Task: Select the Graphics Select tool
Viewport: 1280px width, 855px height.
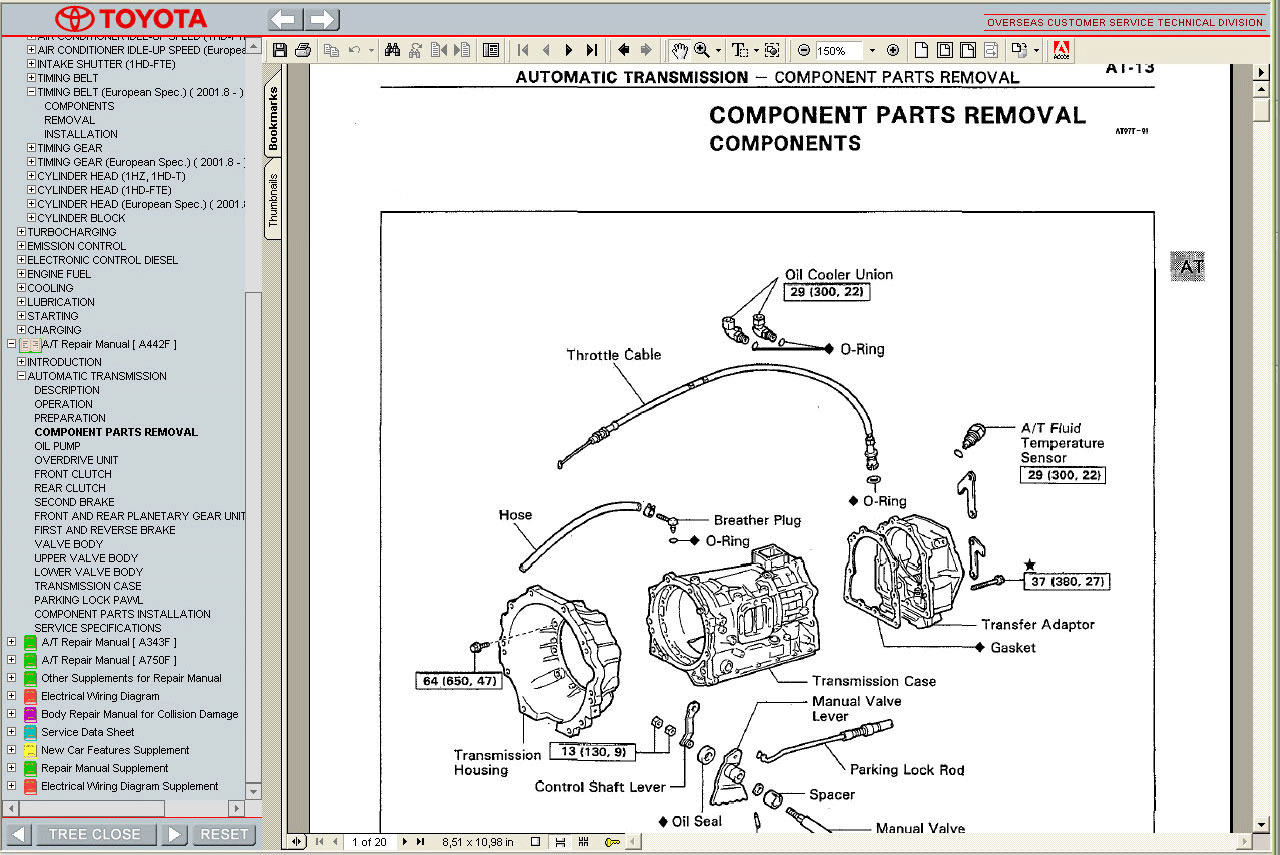Action: (772, 50)
